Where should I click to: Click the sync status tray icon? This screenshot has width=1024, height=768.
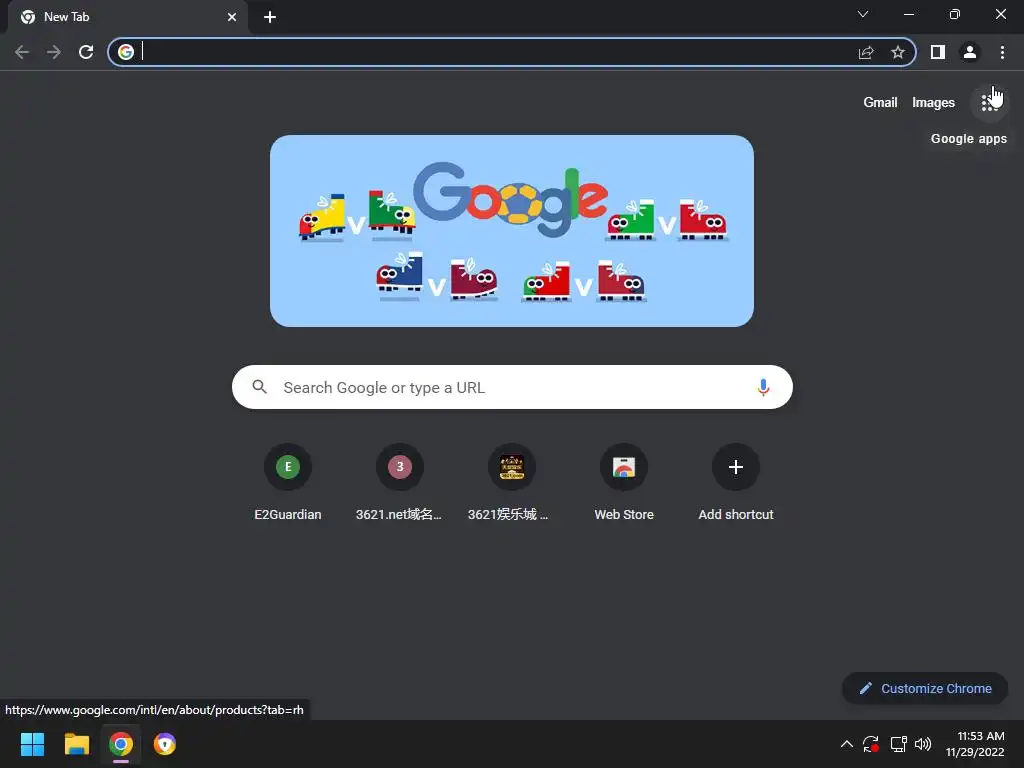click(x=871, y=744)
